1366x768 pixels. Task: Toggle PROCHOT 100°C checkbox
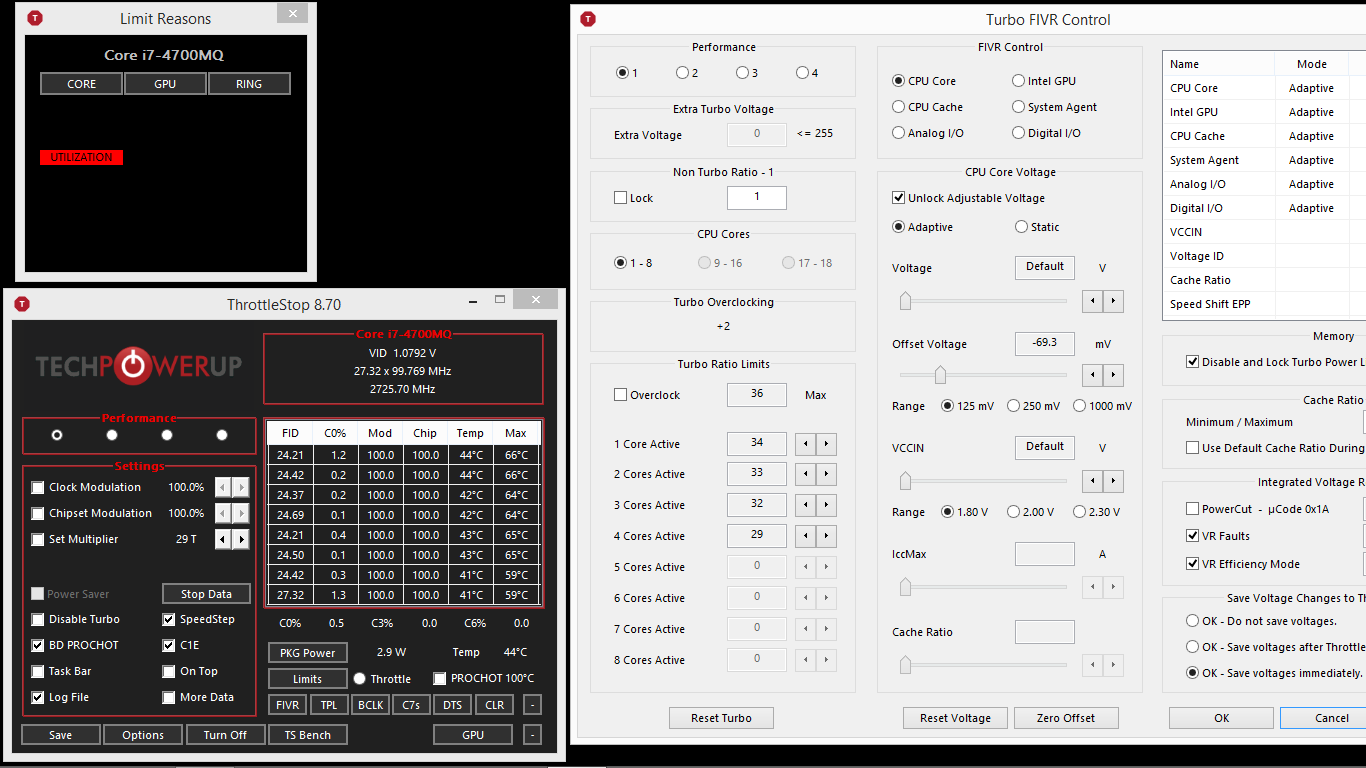tap(440, 679)
